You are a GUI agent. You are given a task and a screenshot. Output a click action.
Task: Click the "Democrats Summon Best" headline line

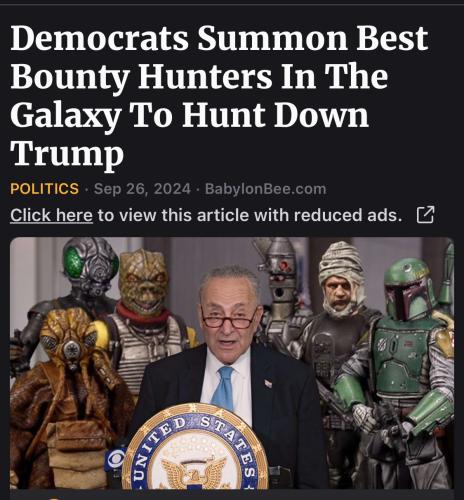click(219, 39)
